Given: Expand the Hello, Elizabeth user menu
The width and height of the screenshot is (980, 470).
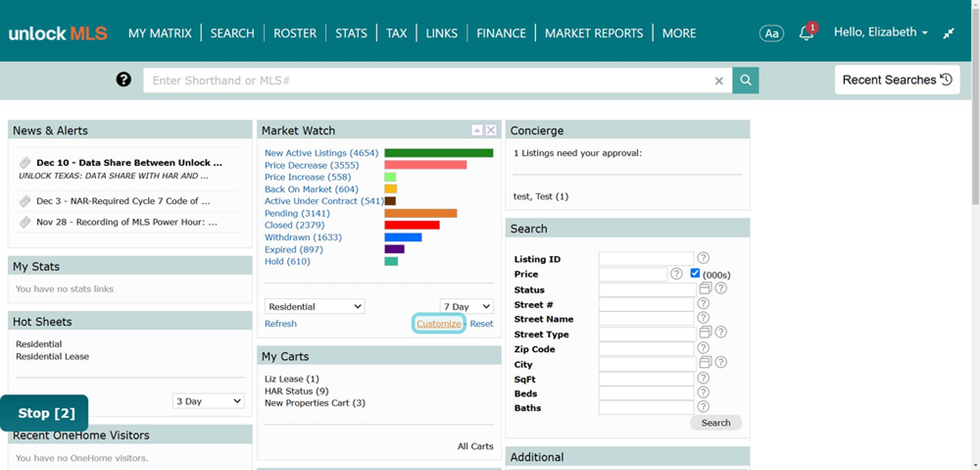Looking at the screenshot, I should (x=881, y=32).
